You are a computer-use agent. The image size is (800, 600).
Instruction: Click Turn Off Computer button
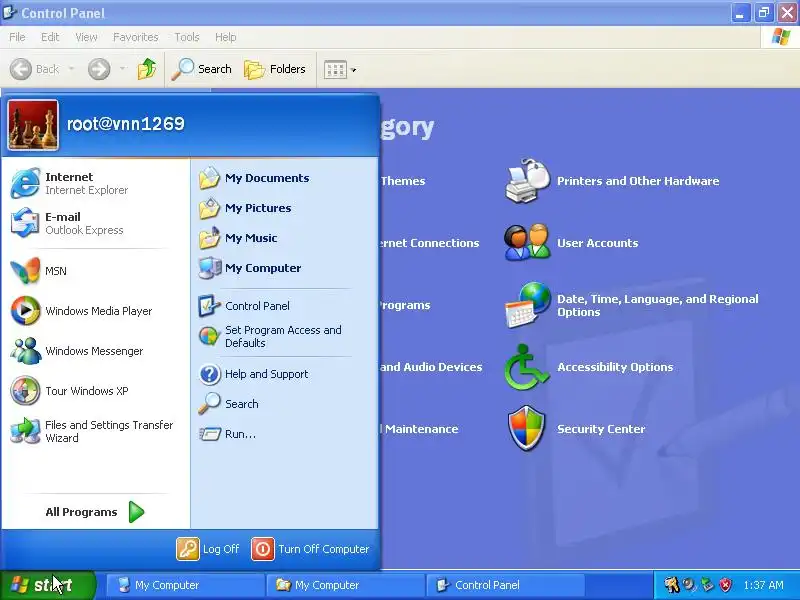(310, 549)
